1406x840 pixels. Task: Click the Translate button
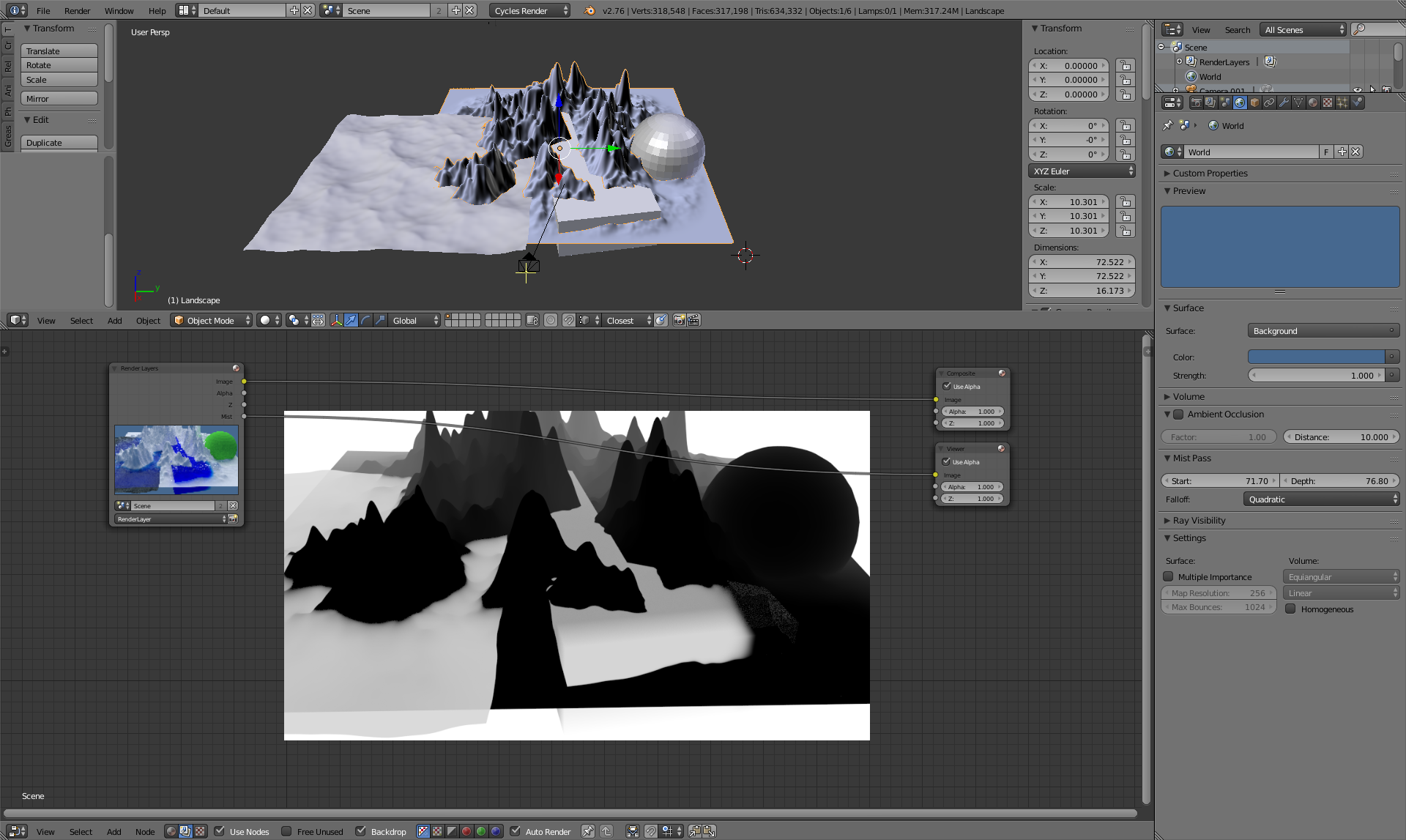tap(59, 51)
